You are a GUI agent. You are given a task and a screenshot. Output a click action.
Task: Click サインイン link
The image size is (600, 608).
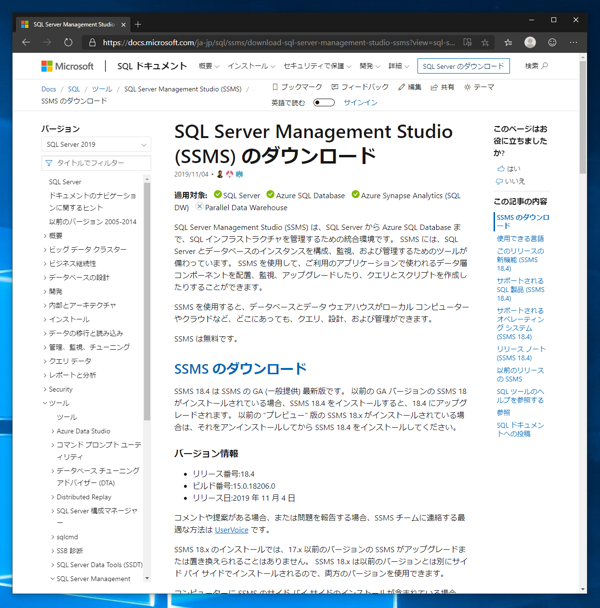360,103
